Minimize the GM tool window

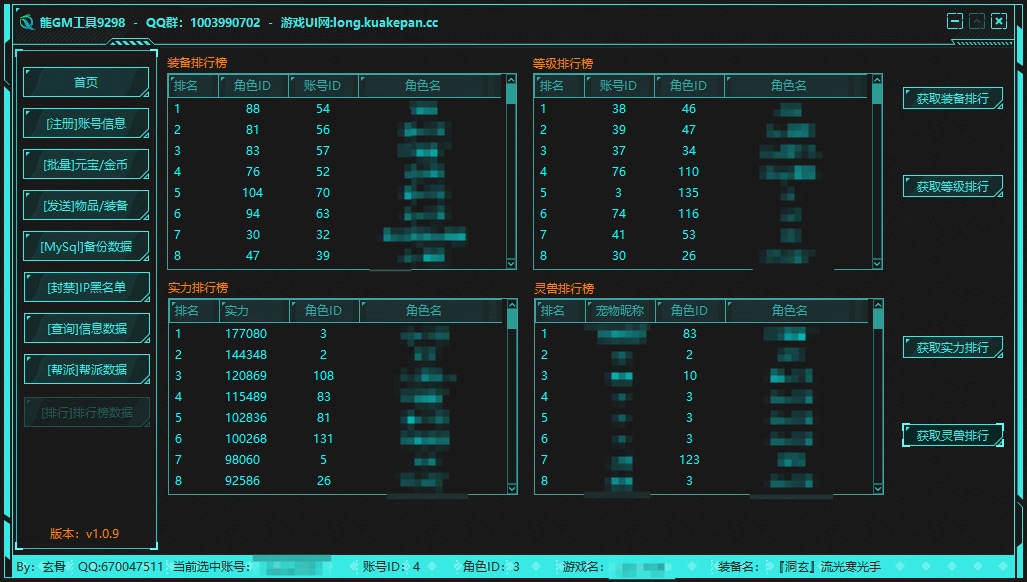[955, 21]
